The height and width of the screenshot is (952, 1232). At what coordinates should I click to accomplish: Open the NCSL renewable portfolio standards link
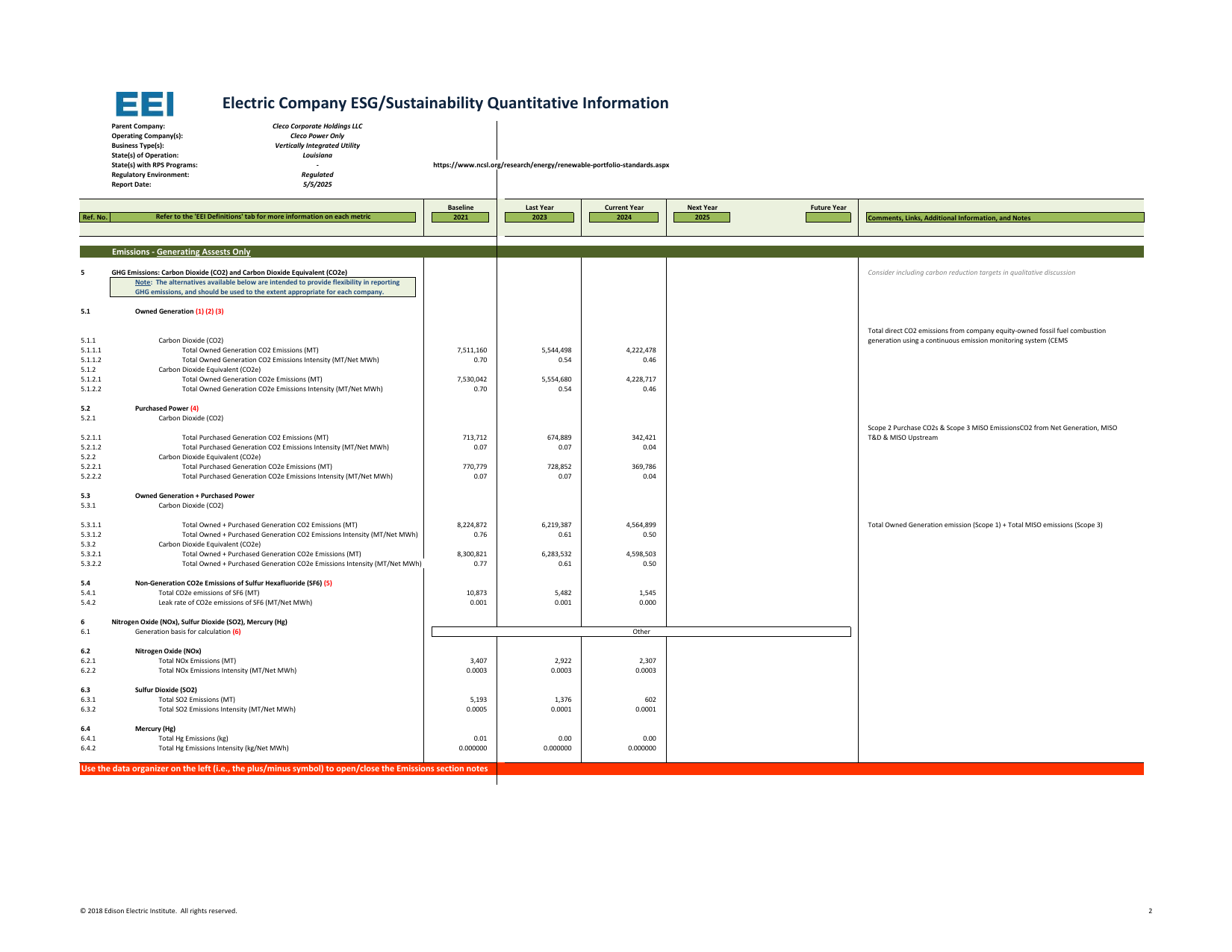[x=551, y=165]
